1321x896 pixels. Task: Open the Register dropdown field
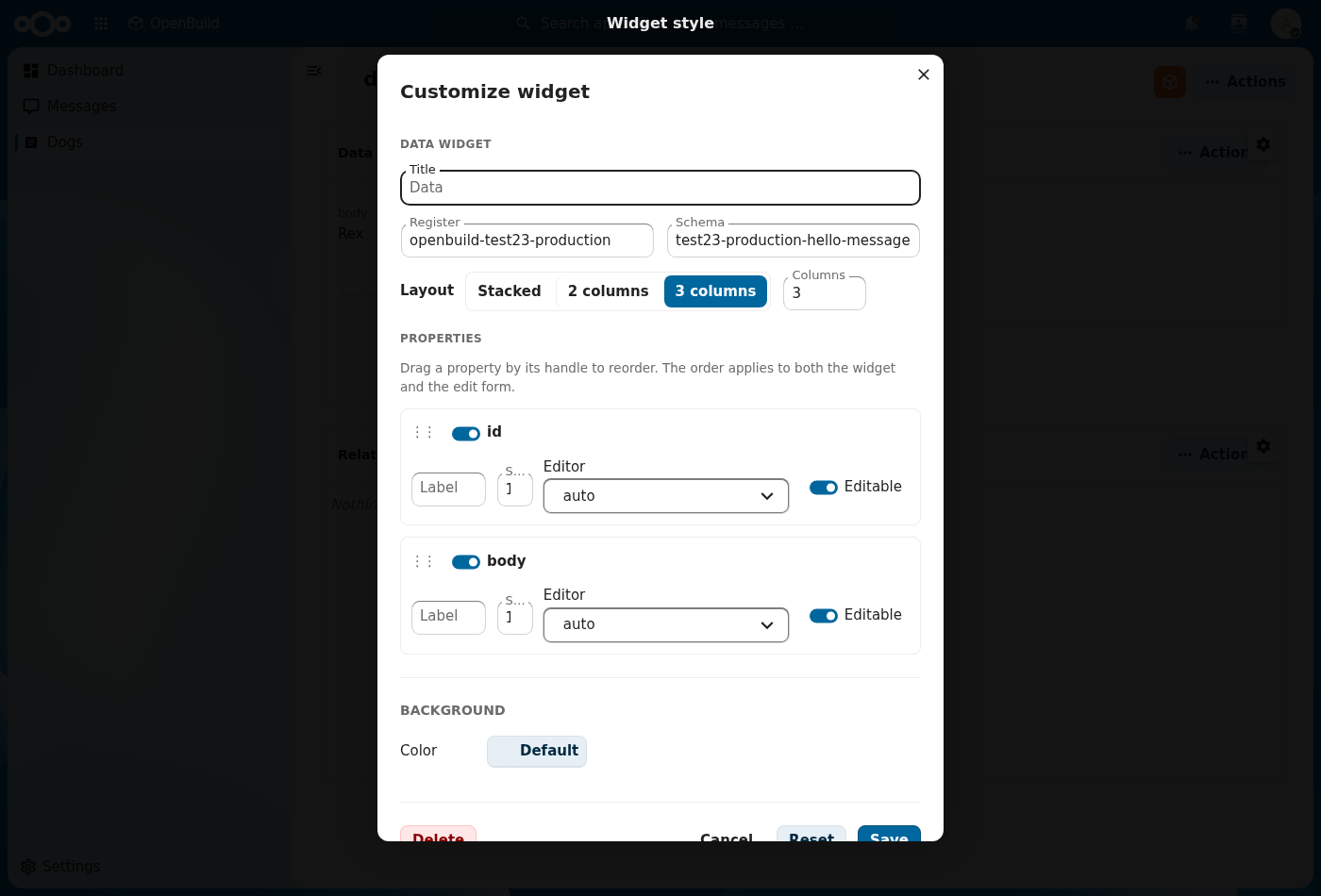click(x=527, y=241)
